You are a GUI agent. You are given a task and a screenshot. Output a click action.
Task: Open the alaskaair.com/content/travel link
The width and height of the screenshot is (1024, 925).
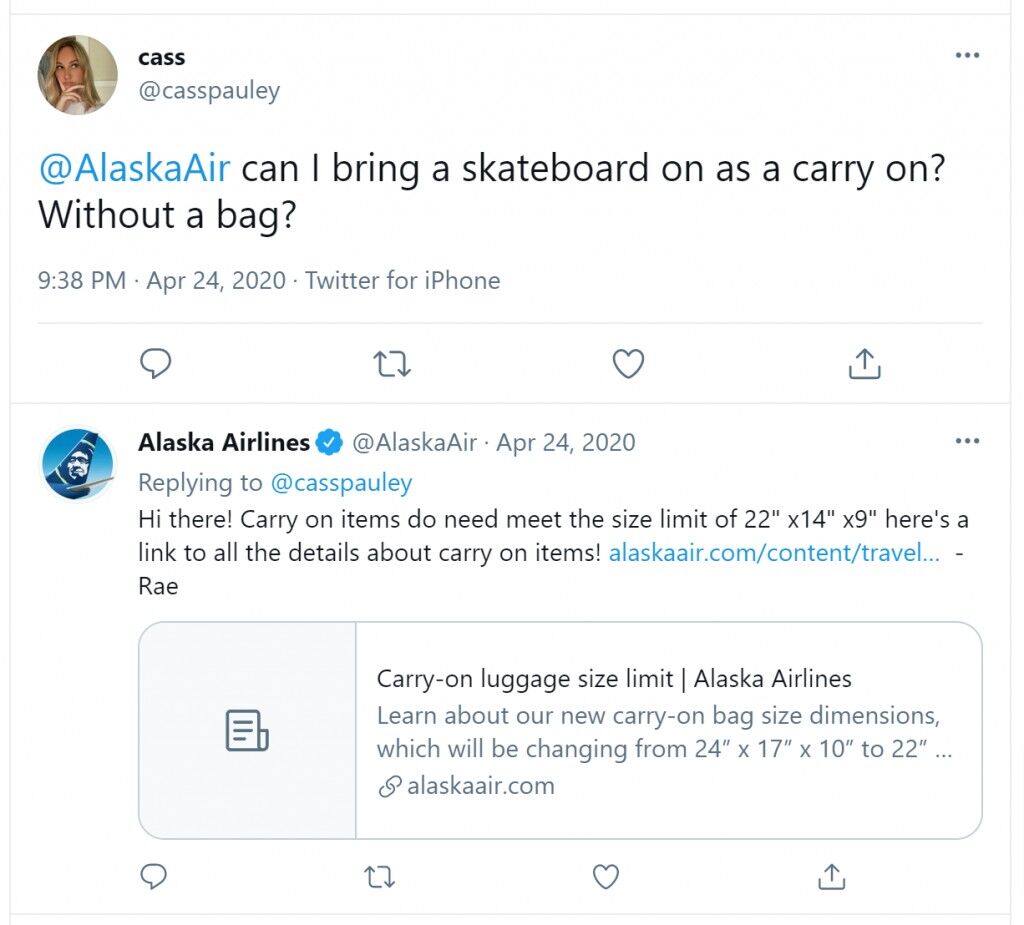coord(774,553)
